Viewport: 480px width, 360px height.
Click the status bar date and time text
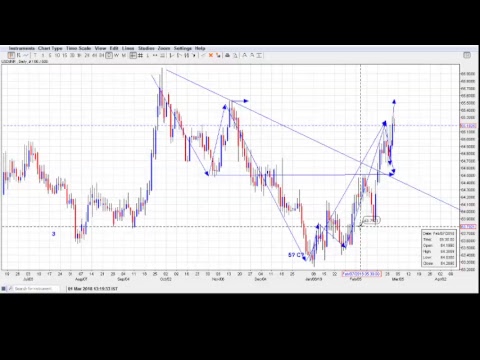click(x=93, y=289)
